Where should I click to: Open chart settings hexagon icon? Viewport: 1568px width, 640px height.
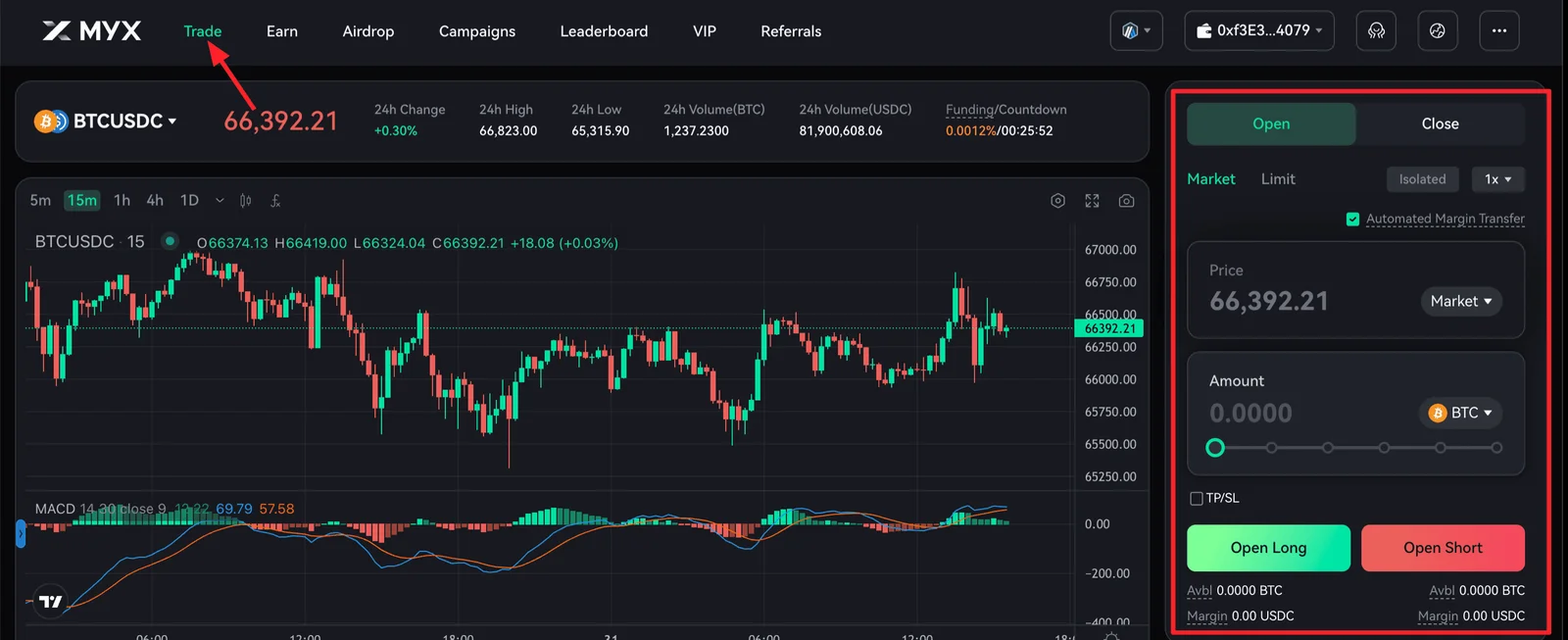click(x=1057, y=201)
